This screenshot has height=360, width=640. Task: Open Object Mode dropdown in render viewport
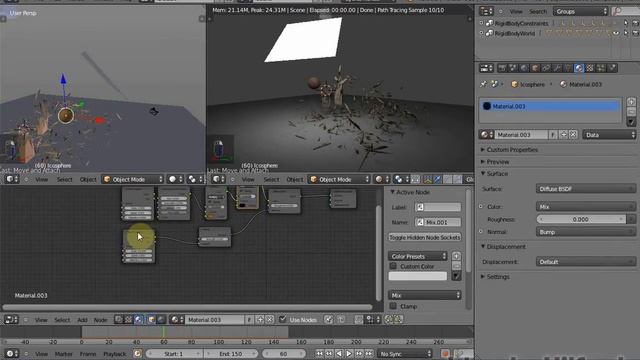point(339,179)
